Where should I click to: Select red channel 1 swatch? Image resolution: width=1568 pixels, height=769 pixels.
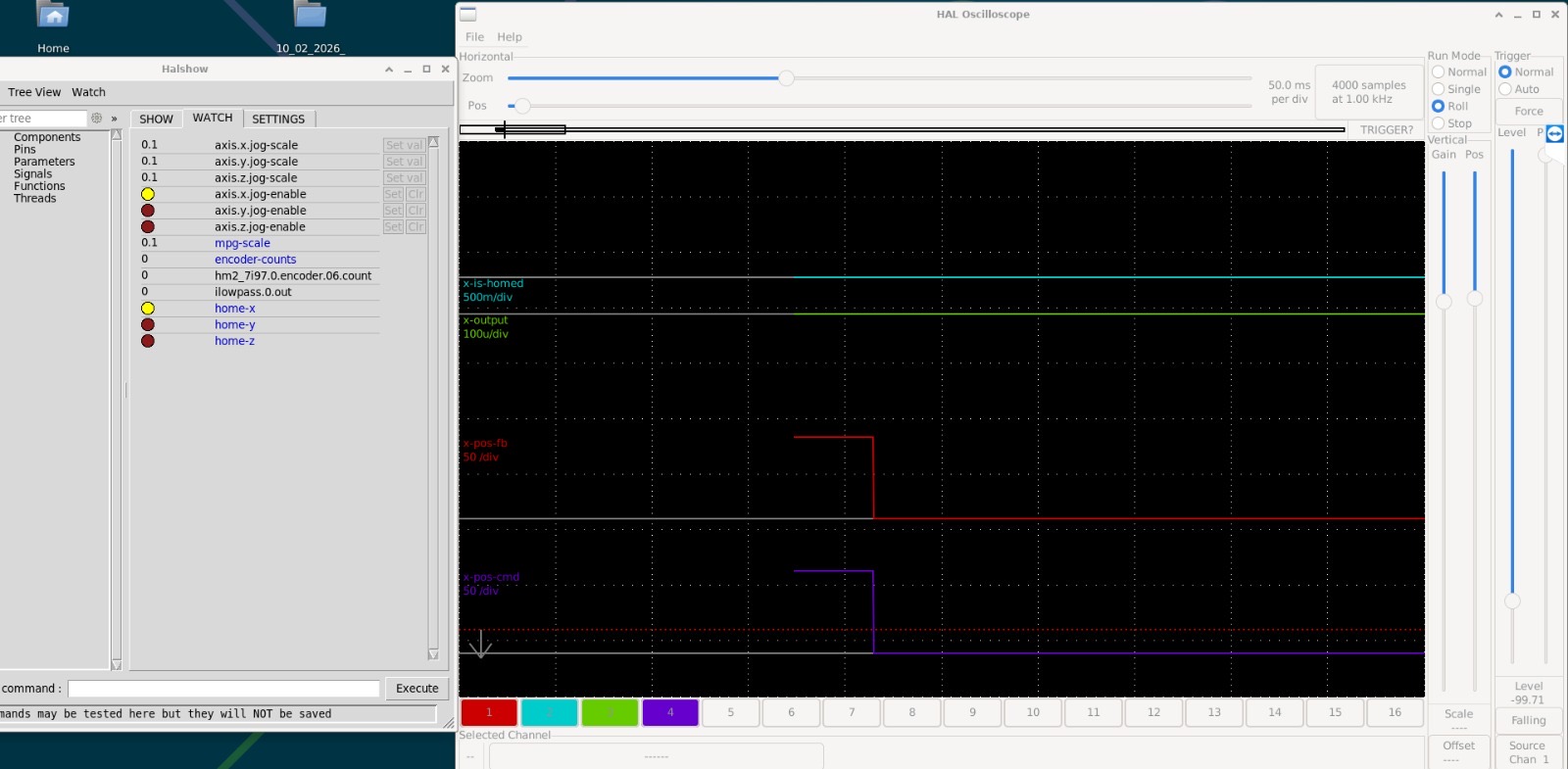[x=489, y=712]
